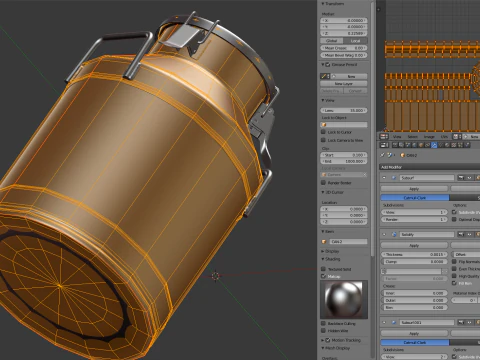Click the matcap sphere preview thumbnail
The width and height of the screenshot is (480, 360).
point(344,299)
